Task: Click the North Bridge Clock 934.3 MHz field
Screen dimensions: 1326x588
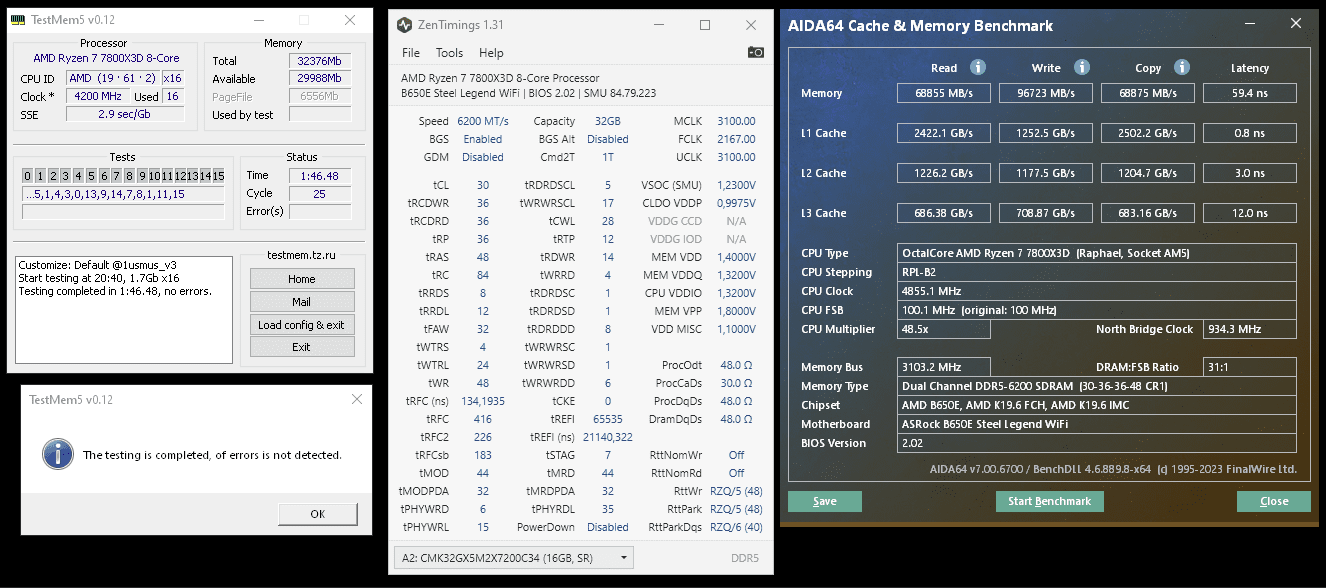Action: coord(1250,329)
